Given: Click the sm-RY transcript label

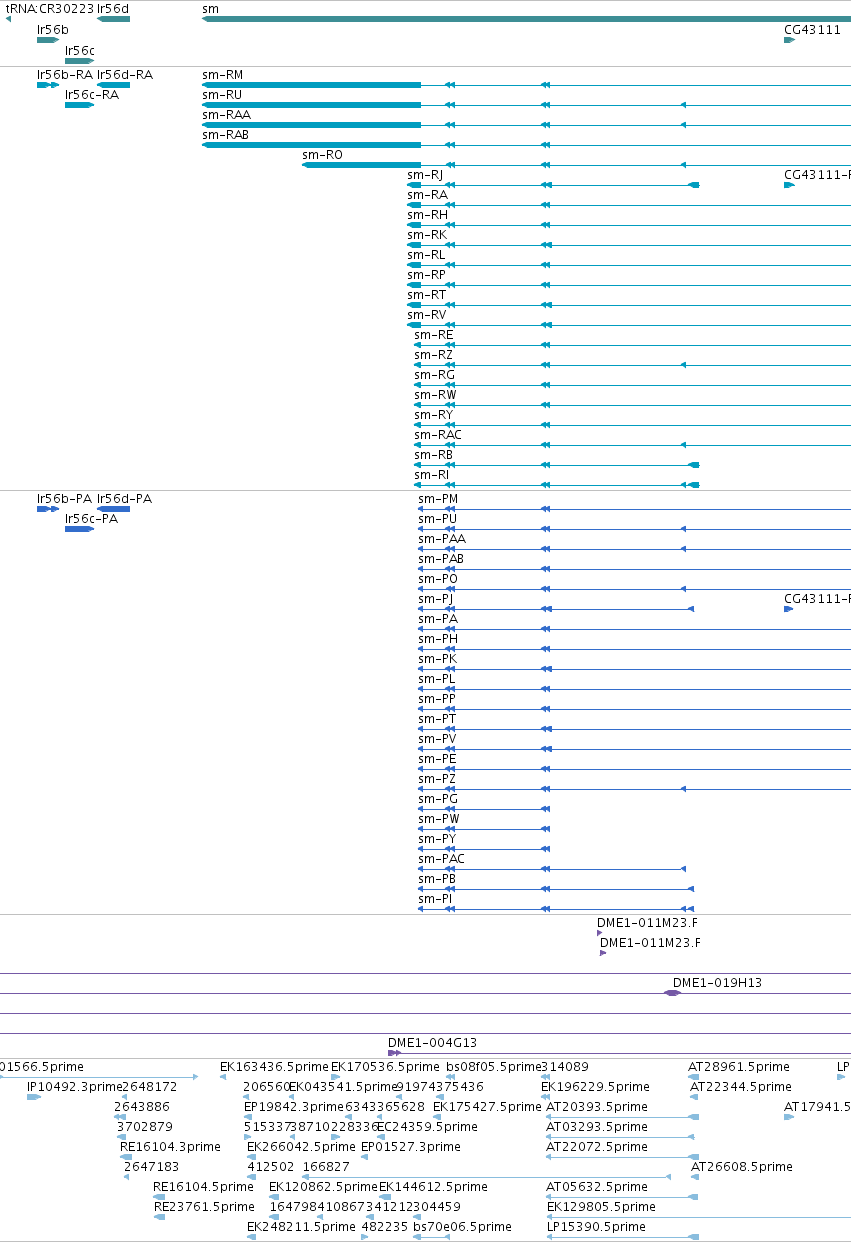Looking at the screenshot, I should [x=433, y=415].
